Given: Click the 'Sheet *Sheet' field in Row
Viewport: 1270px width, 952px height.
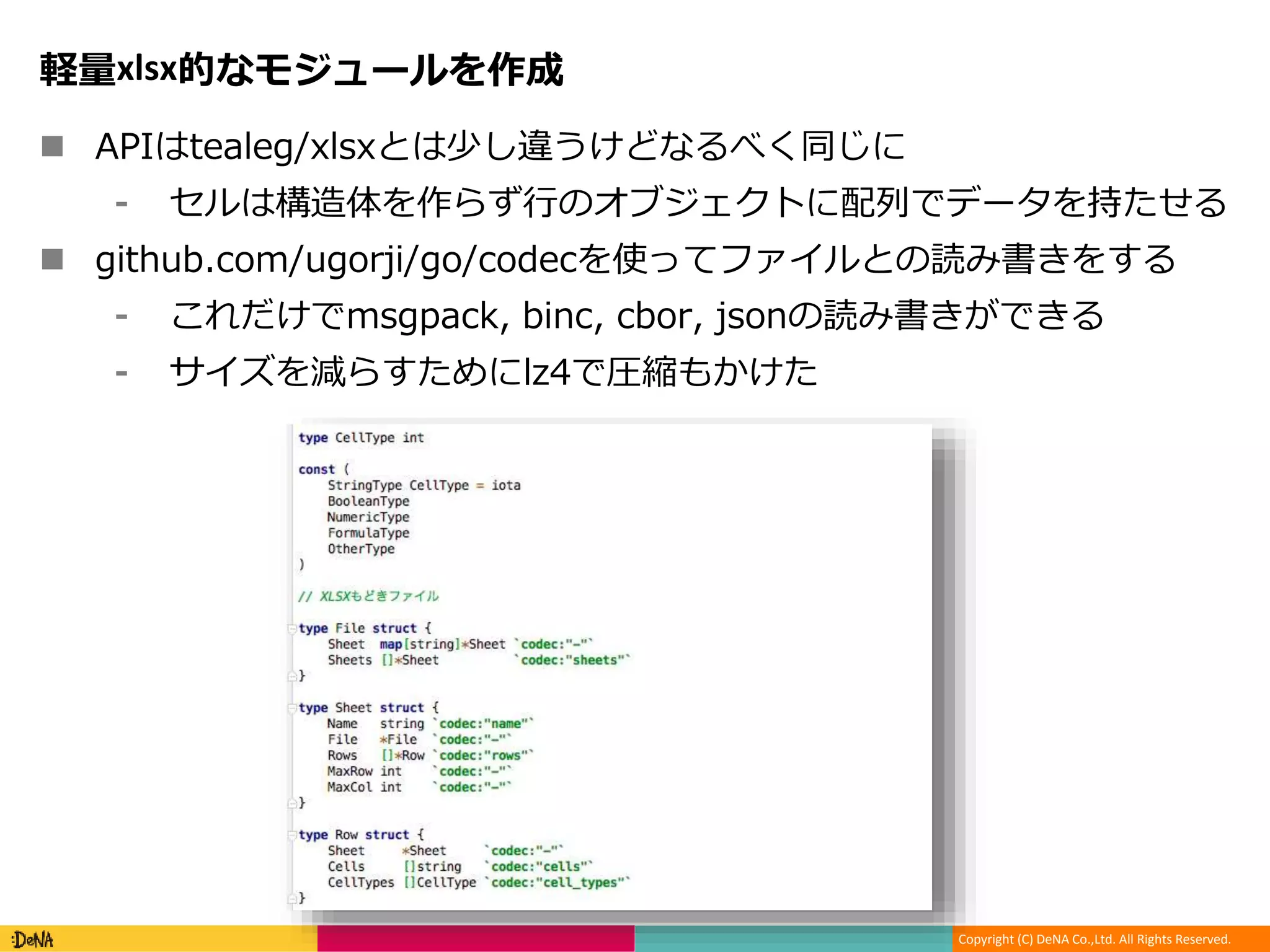Looking at the screenshot, I should tap(446, 851).
